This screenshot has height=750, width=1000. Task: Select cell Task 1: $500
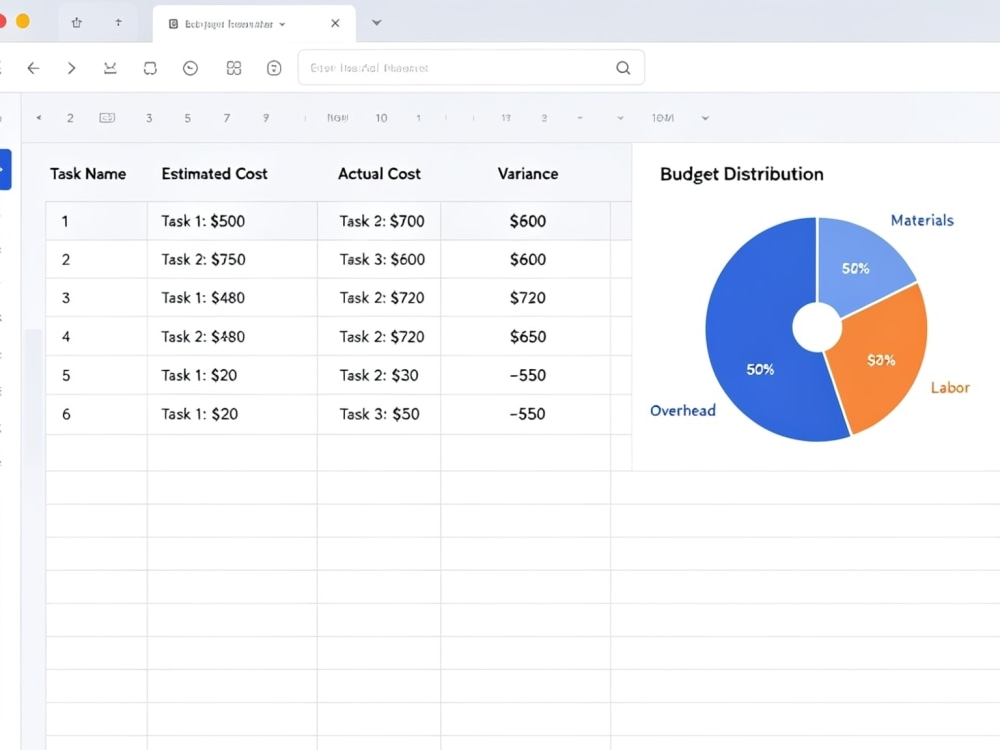click(x=232, y=221)
